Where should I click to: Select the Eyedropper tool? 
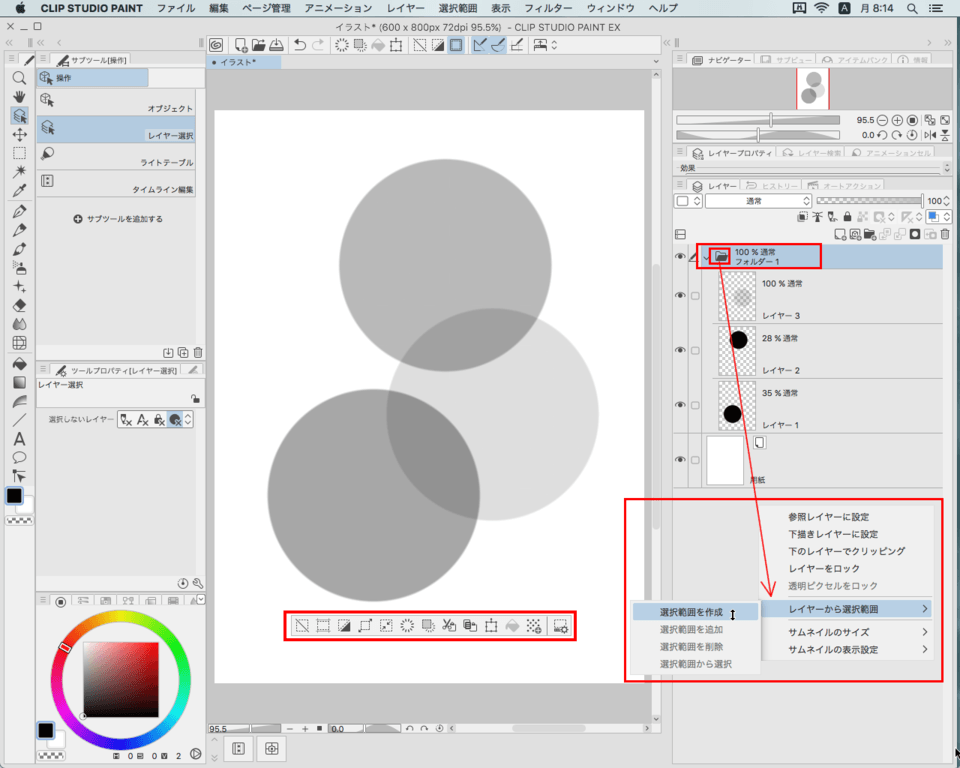coord(20,190)
